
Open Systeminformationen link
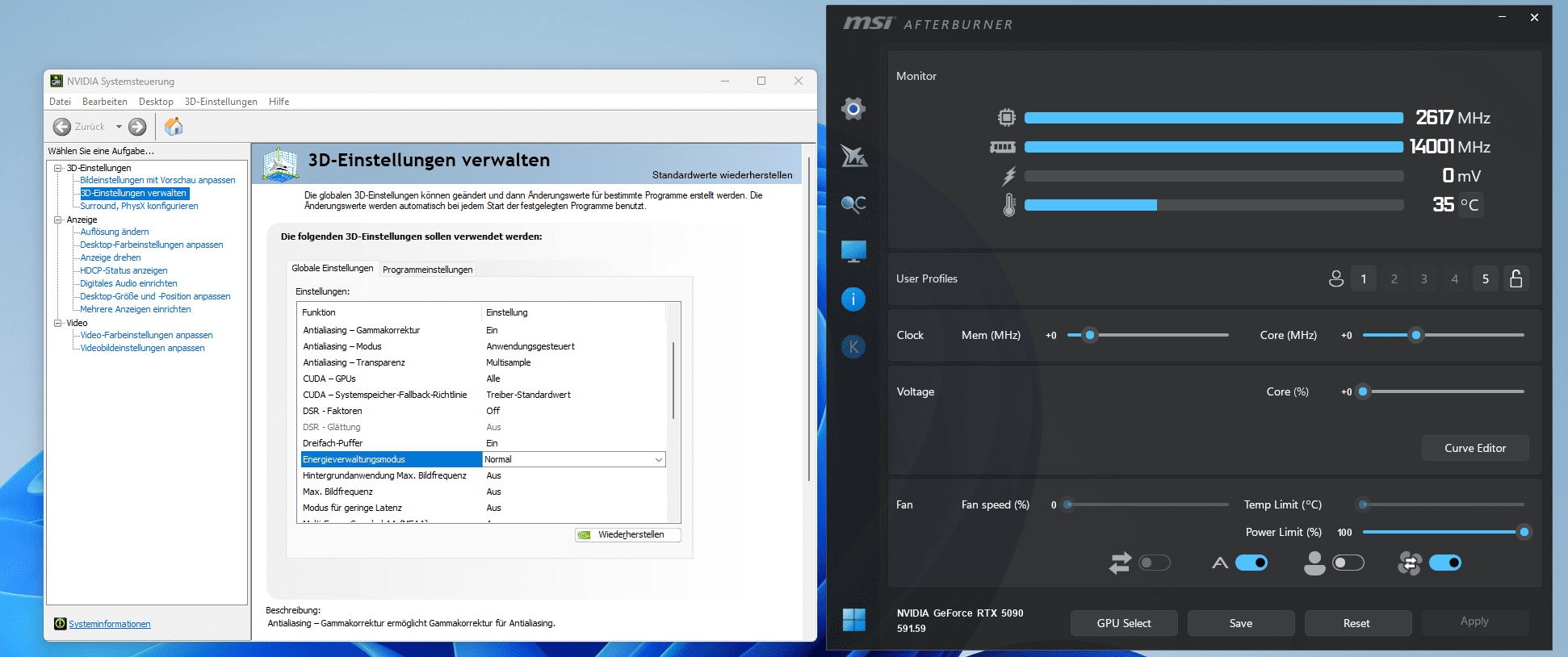coord(110,624)
